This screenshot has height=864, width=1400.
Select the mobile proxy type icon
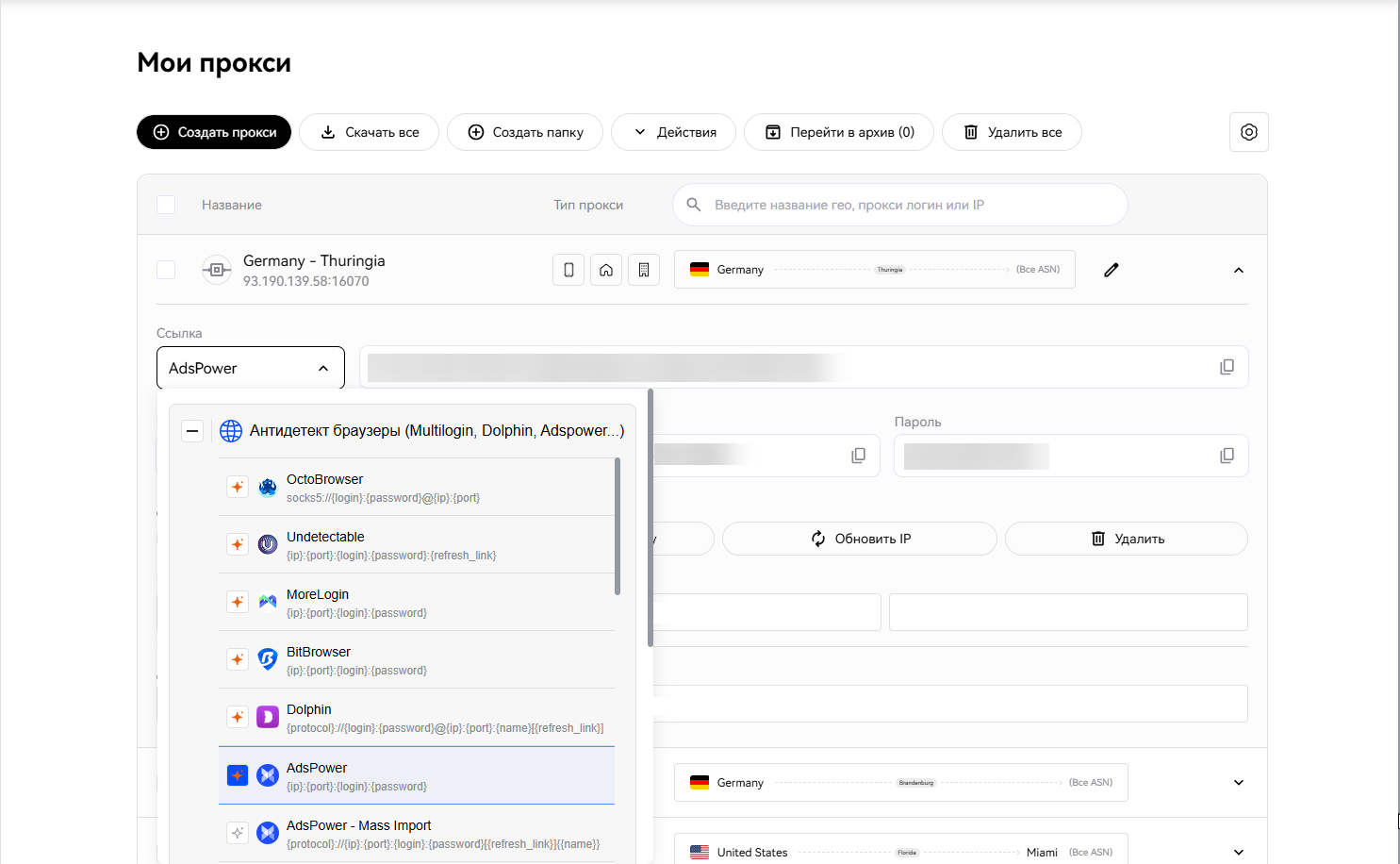pos(568,270)
